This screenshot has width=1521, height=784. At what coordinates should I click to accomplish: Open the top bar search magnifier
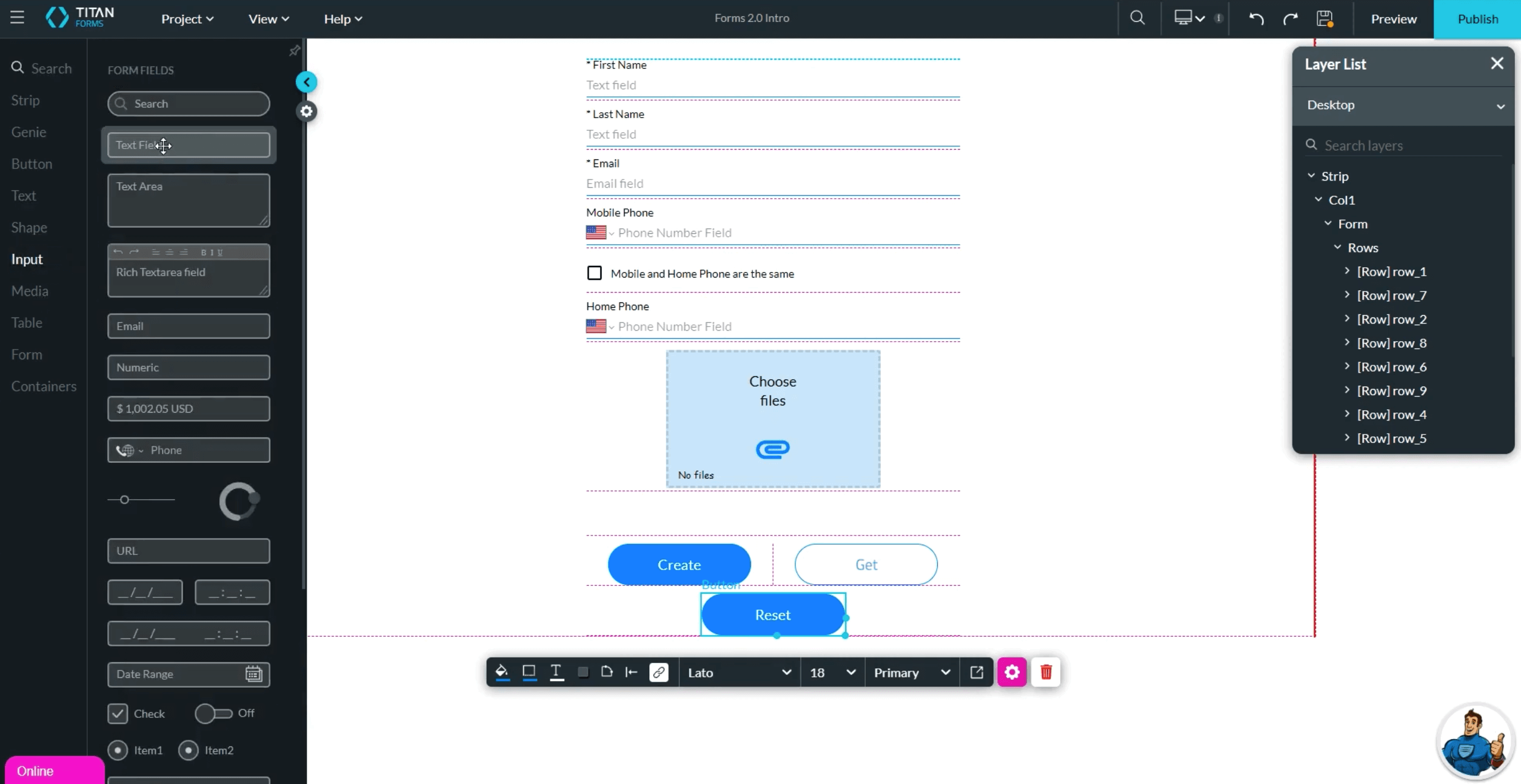pos(1137,18)
